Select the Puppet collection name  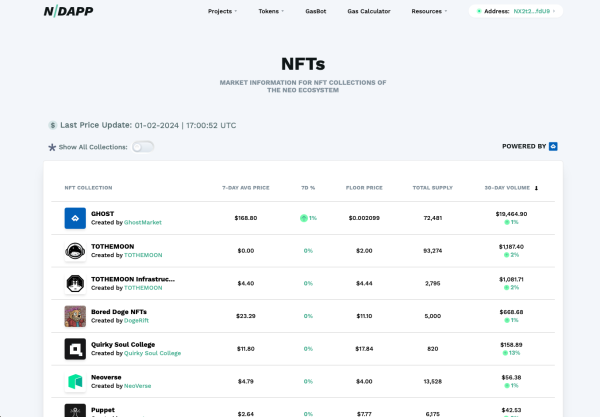tap(103, 410)
